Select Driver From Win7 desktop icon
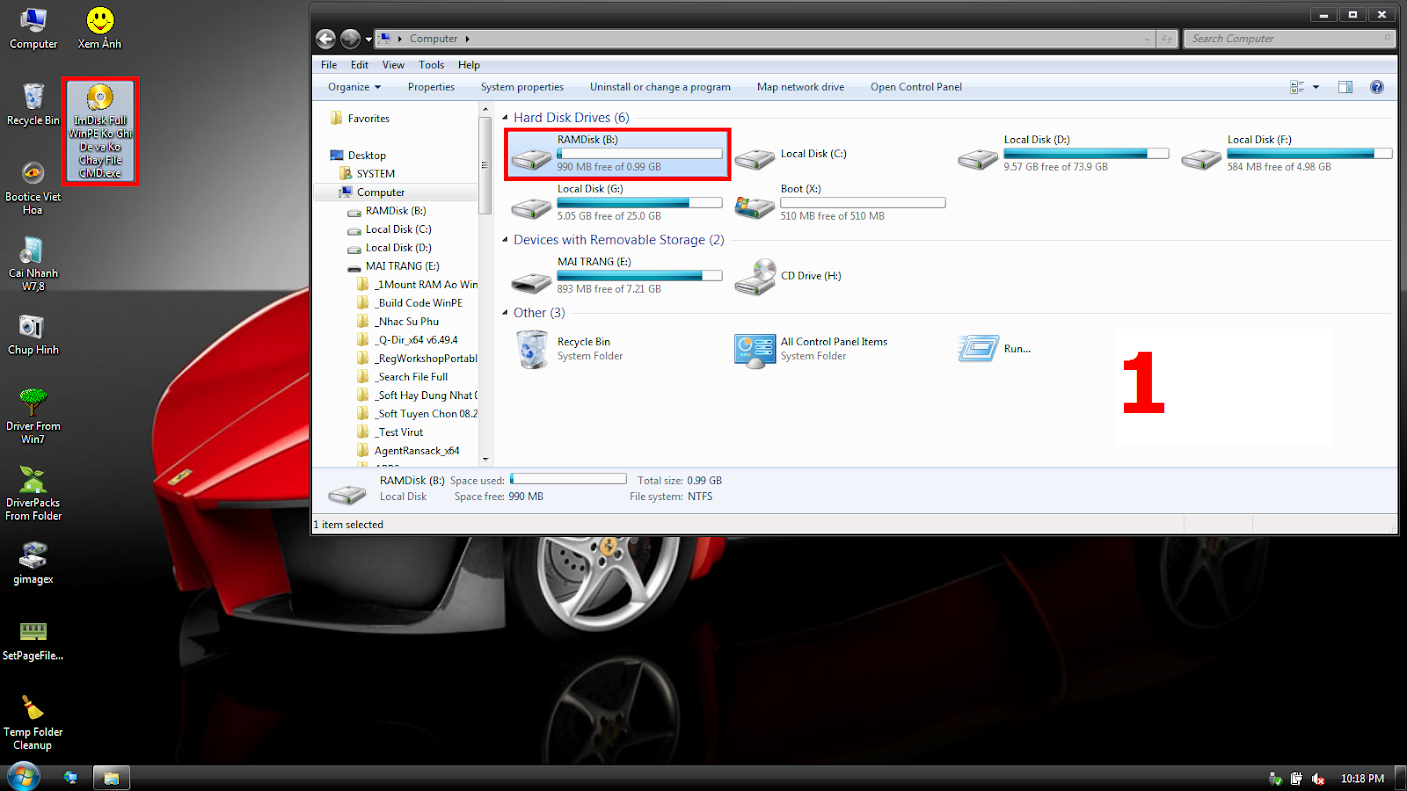Image resolution: width=1407 pixels, height=791 pixels. (33, 417)
